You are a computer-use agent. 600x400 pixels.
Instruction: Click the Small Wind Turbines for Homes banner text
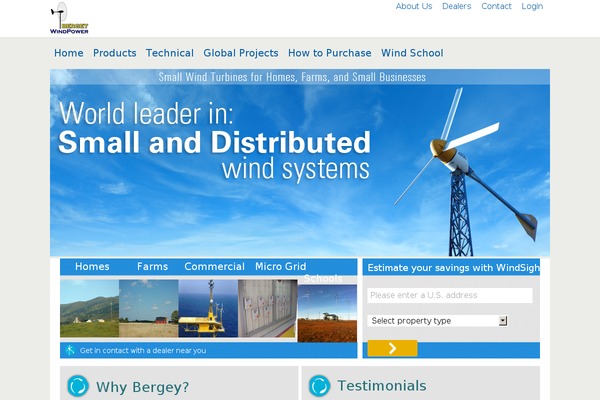coord(292,77)
